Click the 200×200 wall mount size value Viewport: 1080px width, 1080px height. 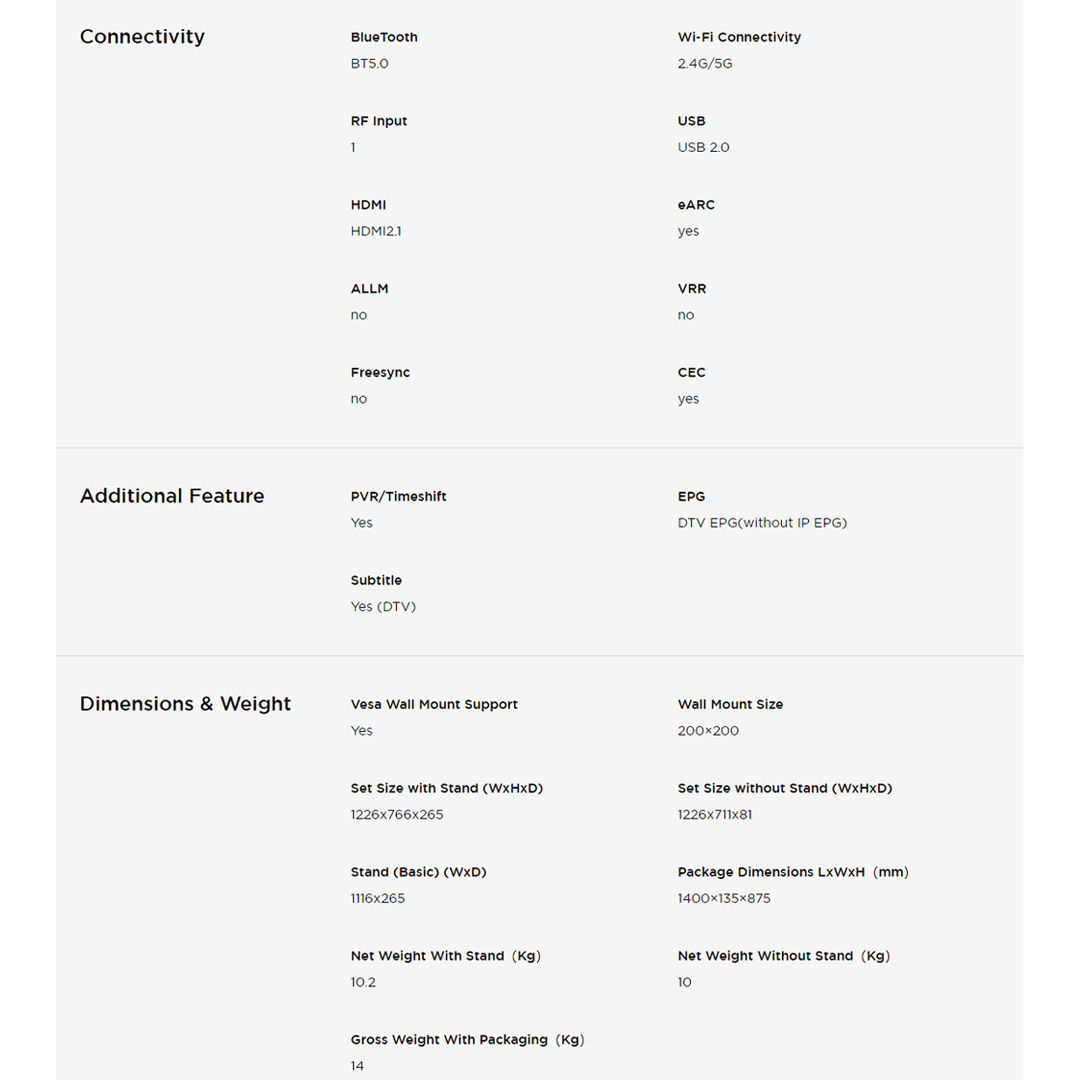(708, 730)
